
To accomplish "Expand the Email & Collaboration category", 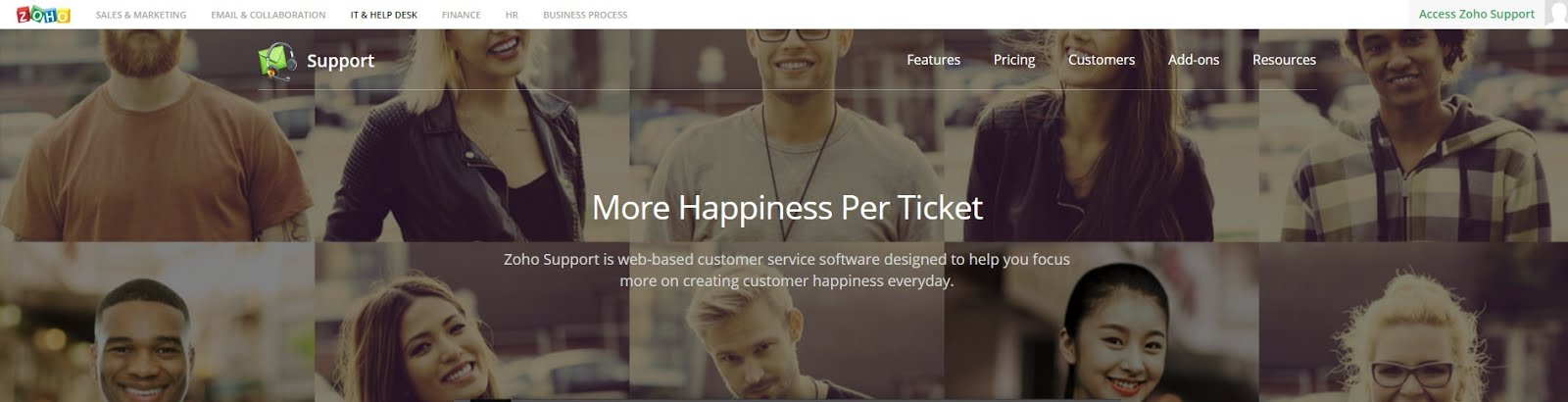I will (269, 15).
